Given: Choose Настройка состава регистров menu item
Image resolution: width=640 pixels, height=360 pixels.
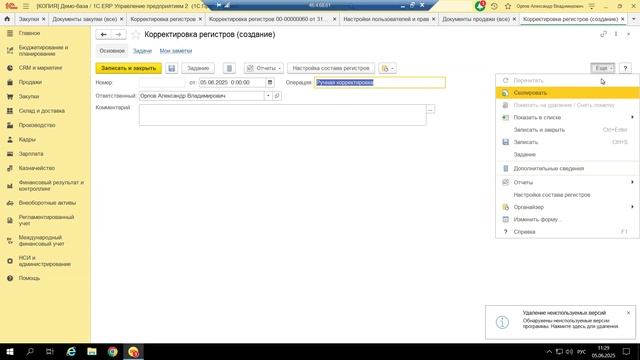Looking at the screenshot, I should point(567,195).
